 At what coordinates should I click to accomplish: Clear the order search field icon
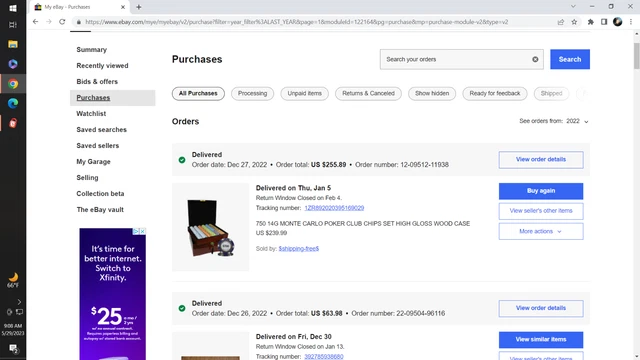point(535,60)
